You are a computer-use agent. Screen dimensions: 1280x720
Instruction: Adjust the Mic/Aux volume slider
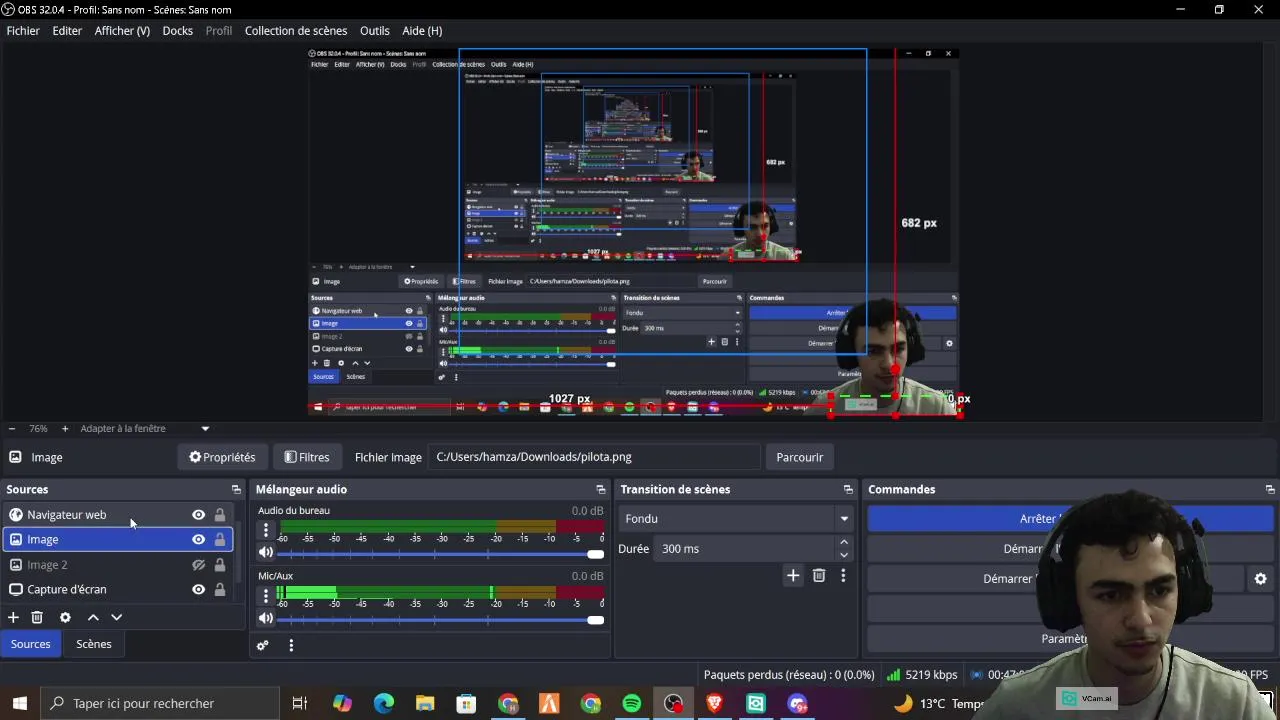[440, 620]
